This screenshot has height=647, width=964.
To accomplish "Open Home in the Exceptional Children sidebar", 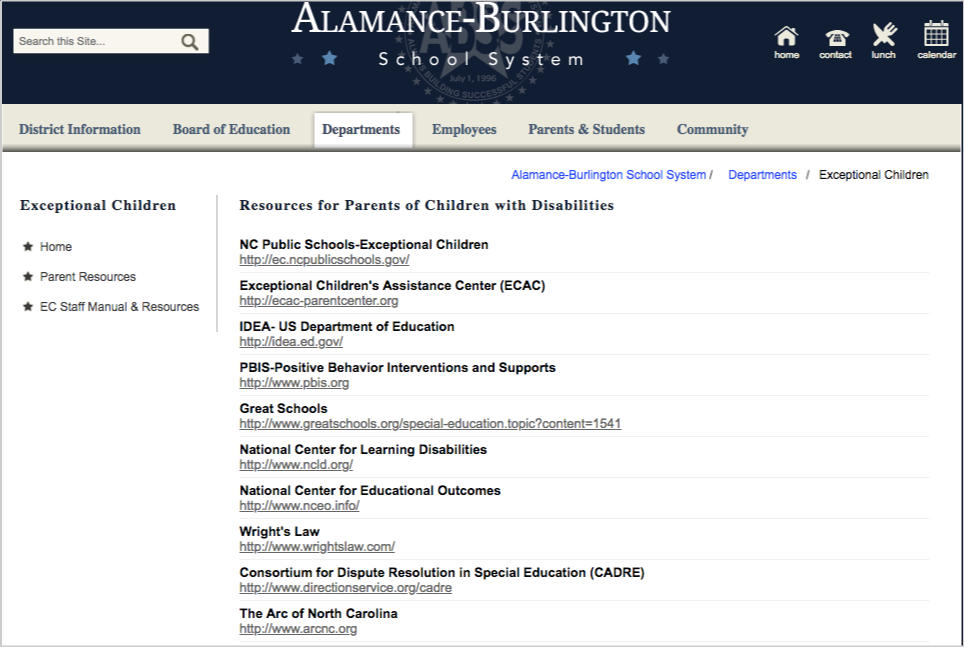I will [56, 247].
